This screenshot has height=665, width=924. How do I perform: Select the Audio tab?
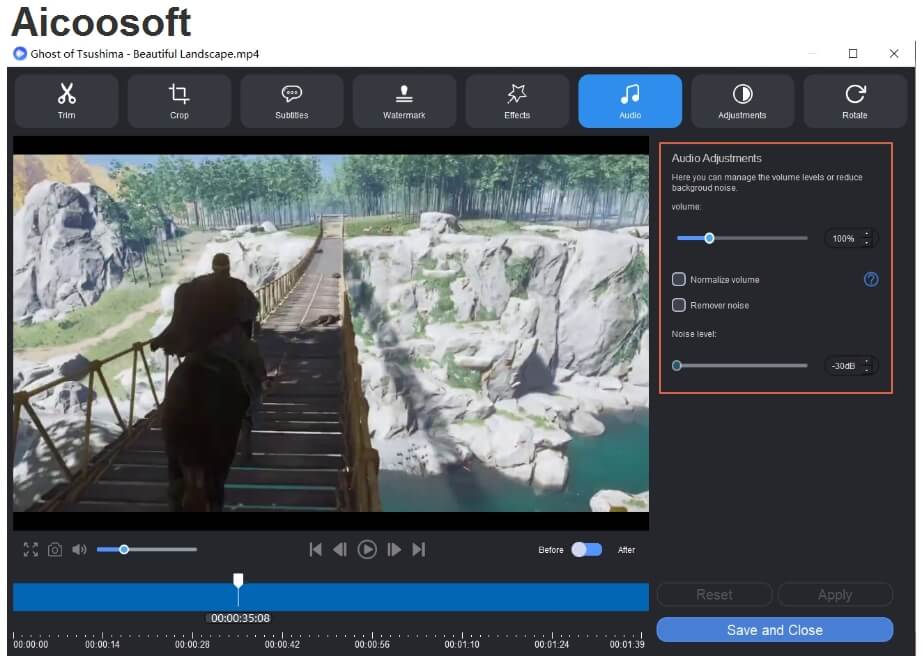coord(630,101)
